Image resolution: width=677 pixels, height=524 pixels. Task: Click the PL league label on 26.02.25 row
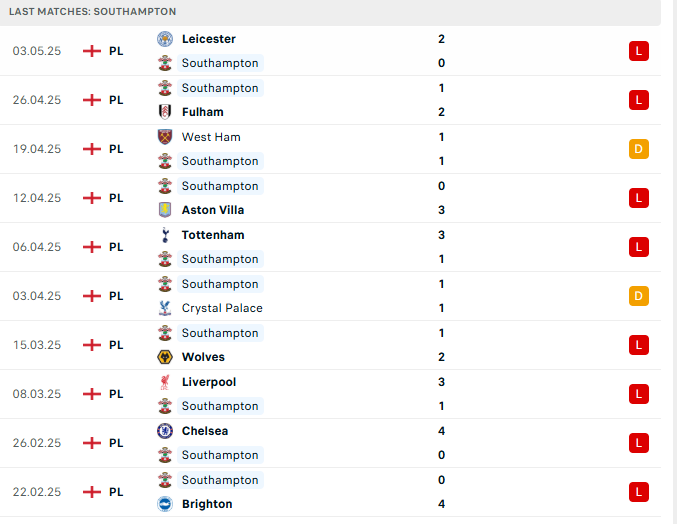[x=116, y=443]
